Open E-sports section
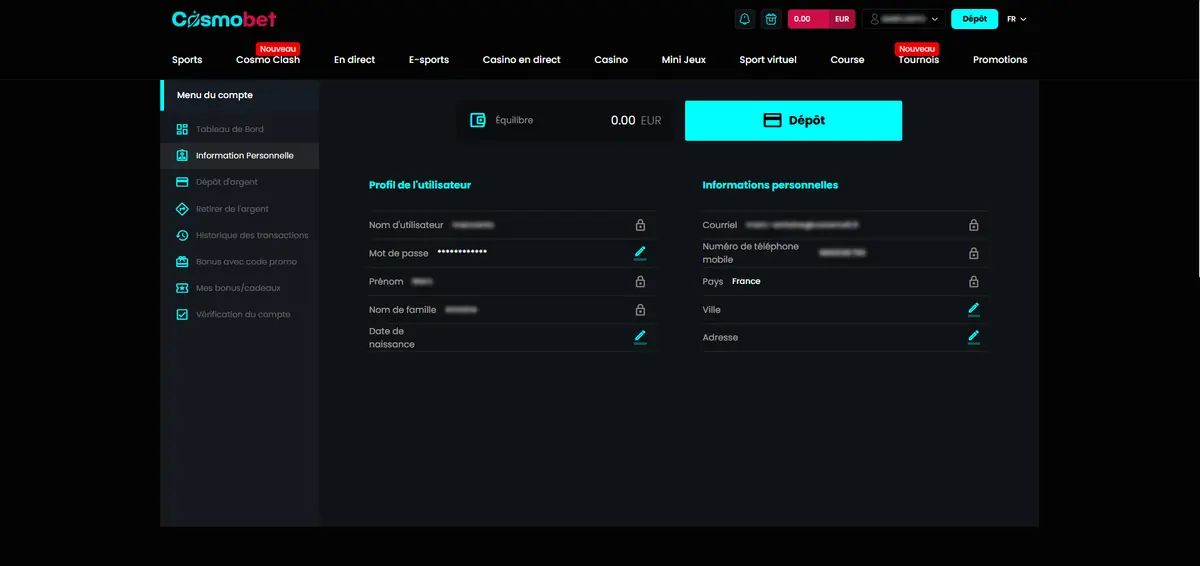The height and width of the screenshot is (566, 1200). point(429,60)
